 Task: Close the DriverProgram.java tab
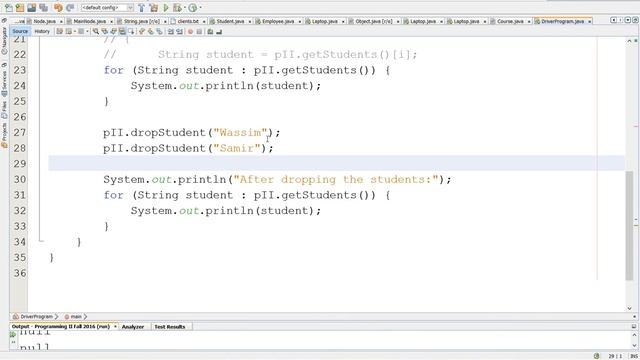coord(589,21)
